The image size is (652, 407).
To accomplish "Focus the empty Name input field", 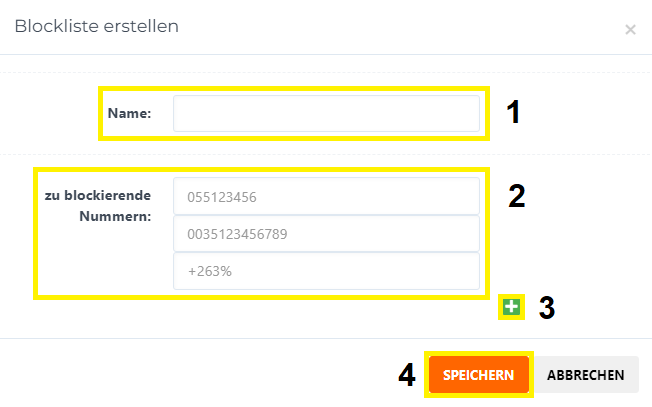I will pyautogui.click(x=326, y=113).
